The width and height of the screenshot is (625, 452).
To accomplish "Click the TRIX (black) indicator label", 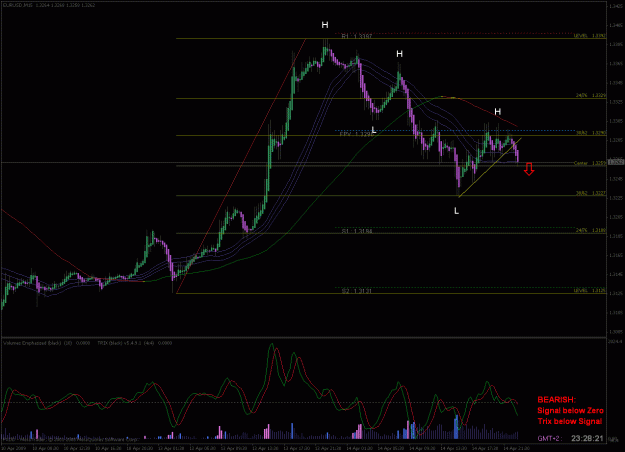I will click(135, 343).
